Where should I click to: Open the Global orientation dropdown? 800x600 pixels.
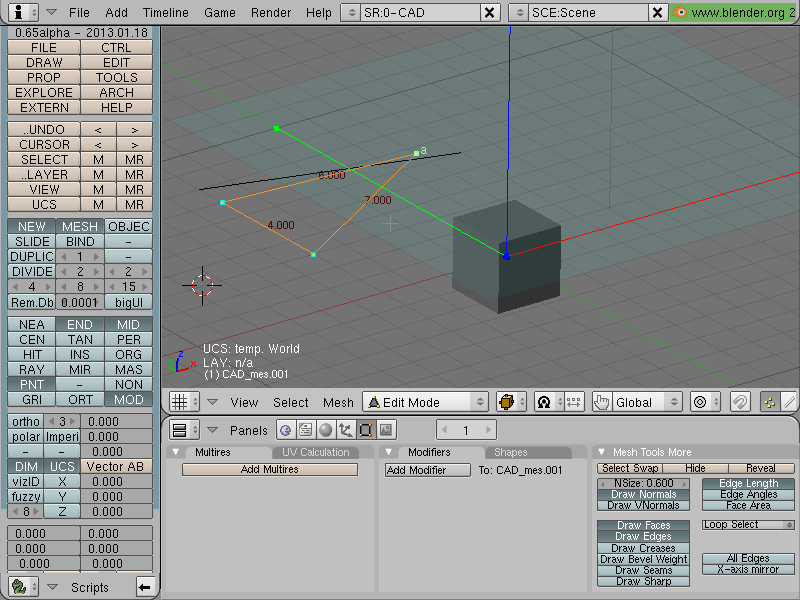(x=646, y=402)
